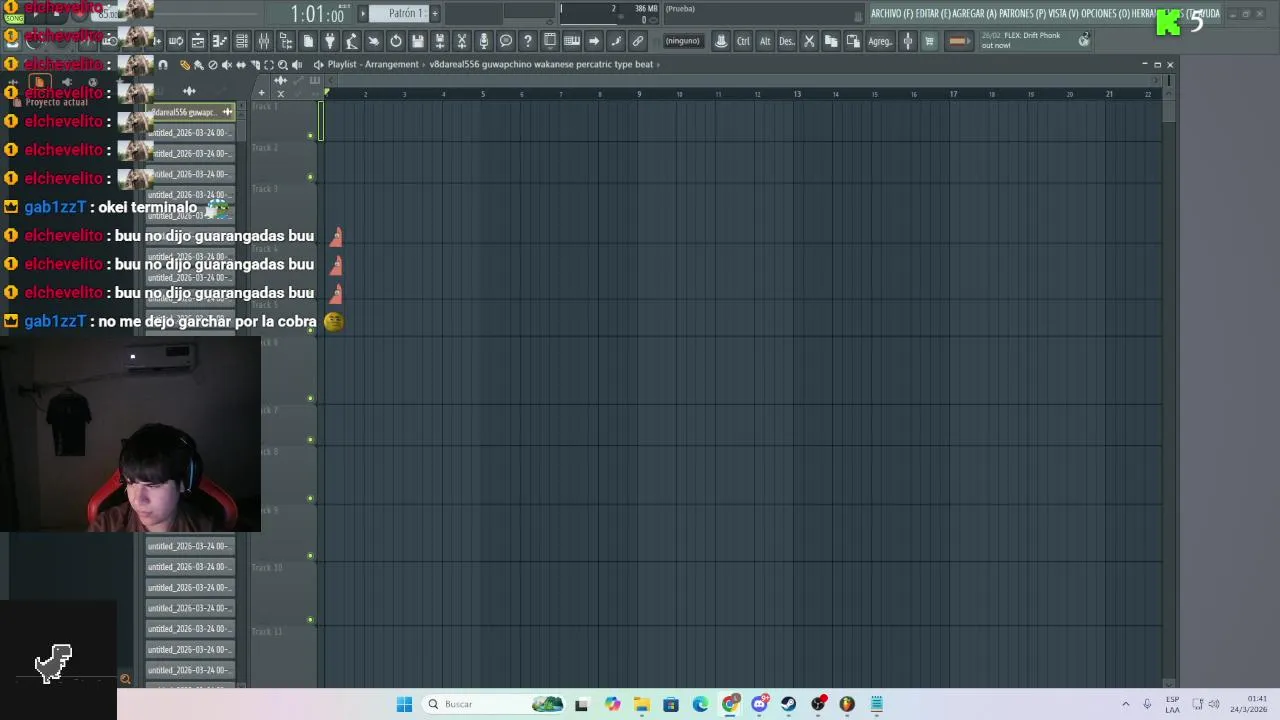Open the Mixer view toolbar icon
1280x720 pixels.
coord(264,41)
